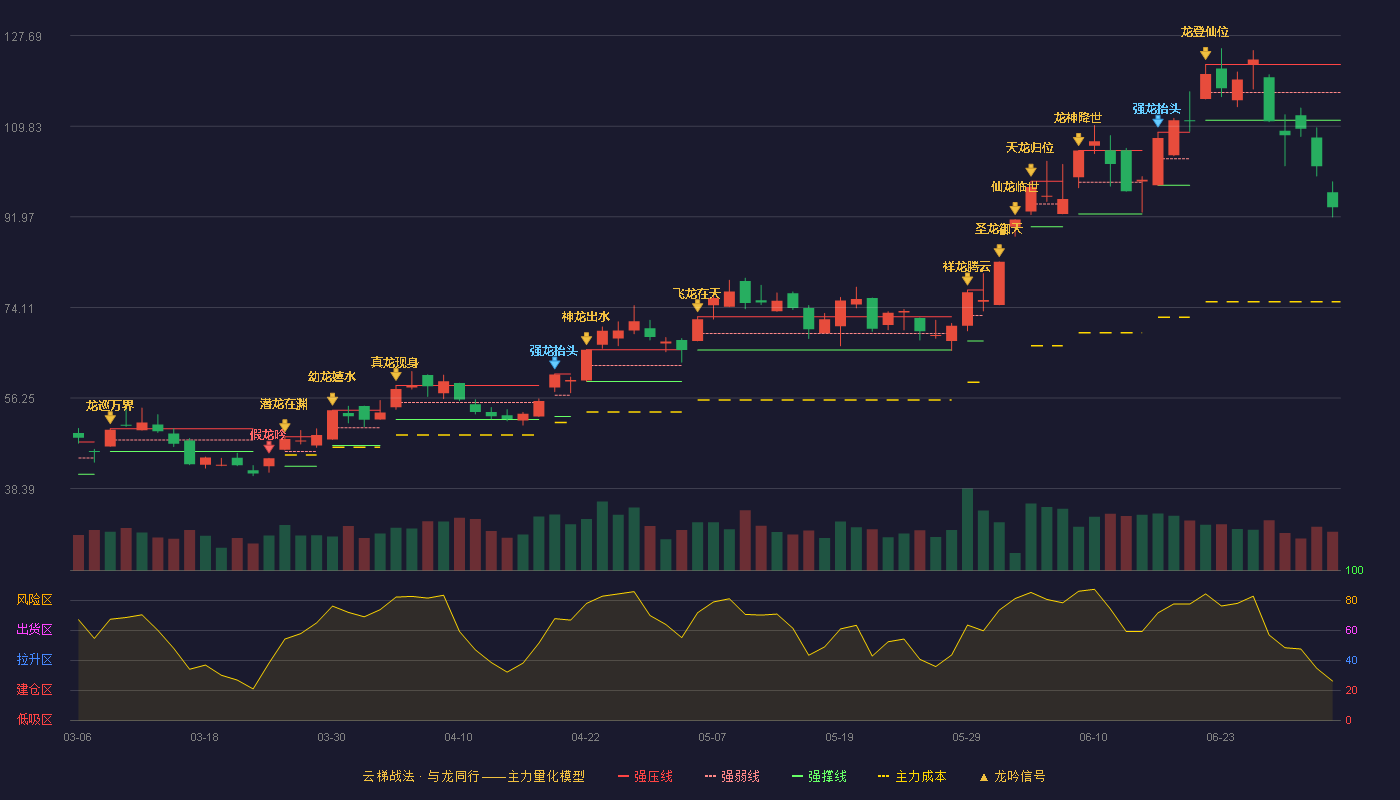Toggle the 龙吟信号 legend item

[1011, 776]
